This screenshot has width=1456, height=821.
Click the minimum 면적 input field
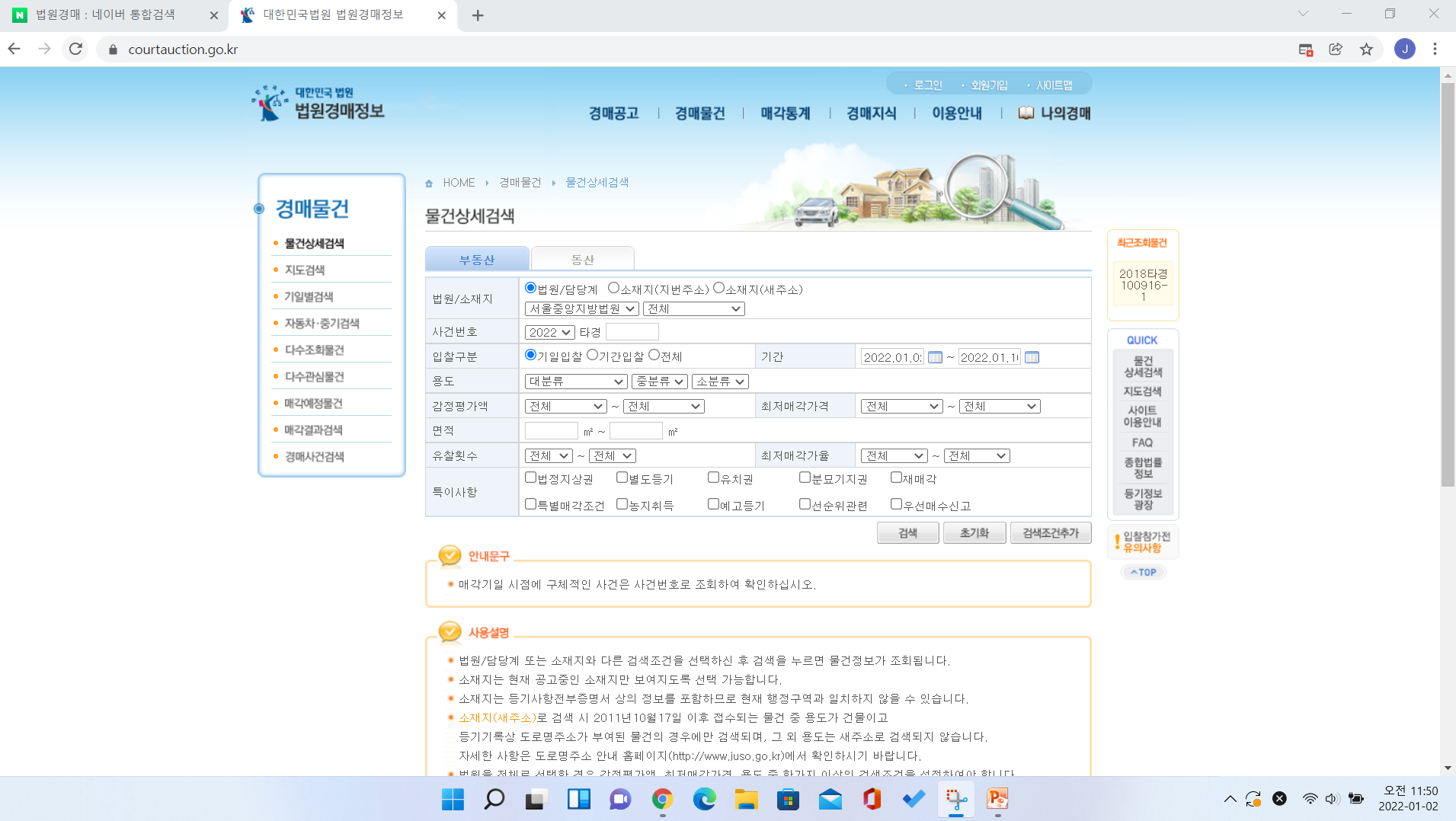coord(552,431)
